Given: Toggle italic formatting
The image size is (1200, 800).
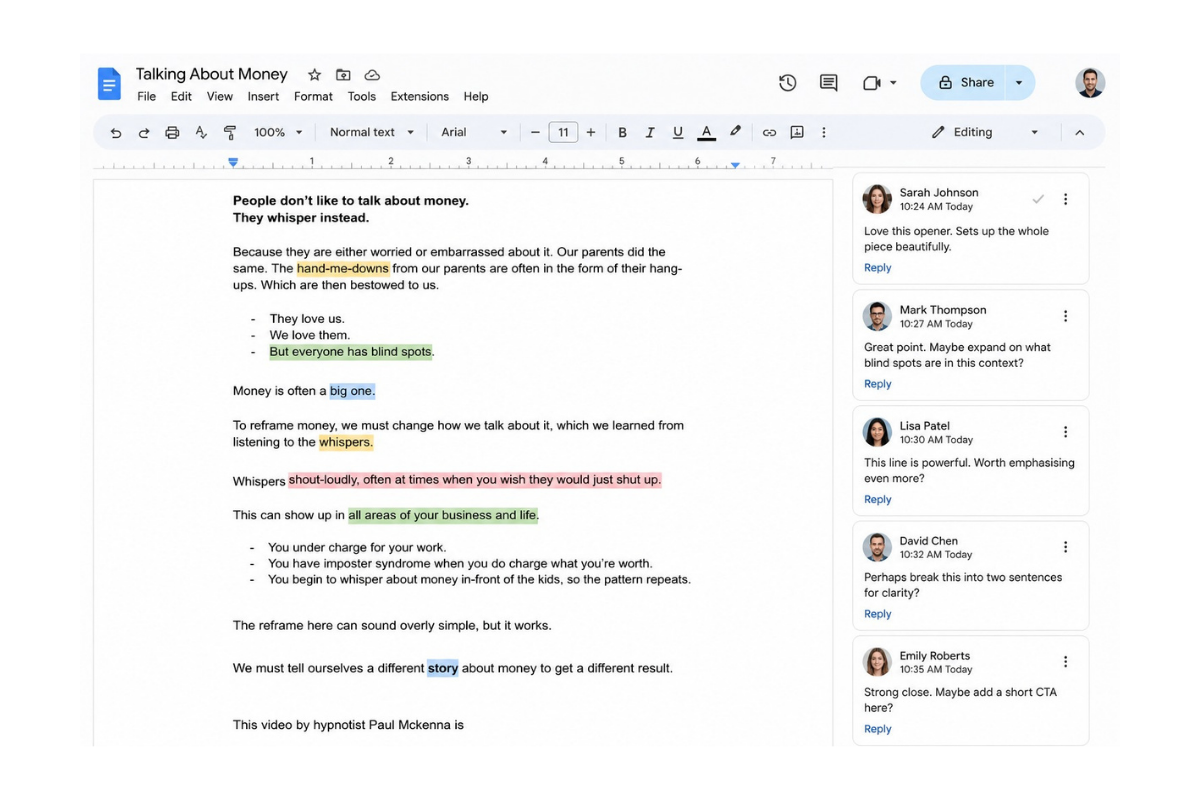Looking at the screenshot, I should [650, 132].
